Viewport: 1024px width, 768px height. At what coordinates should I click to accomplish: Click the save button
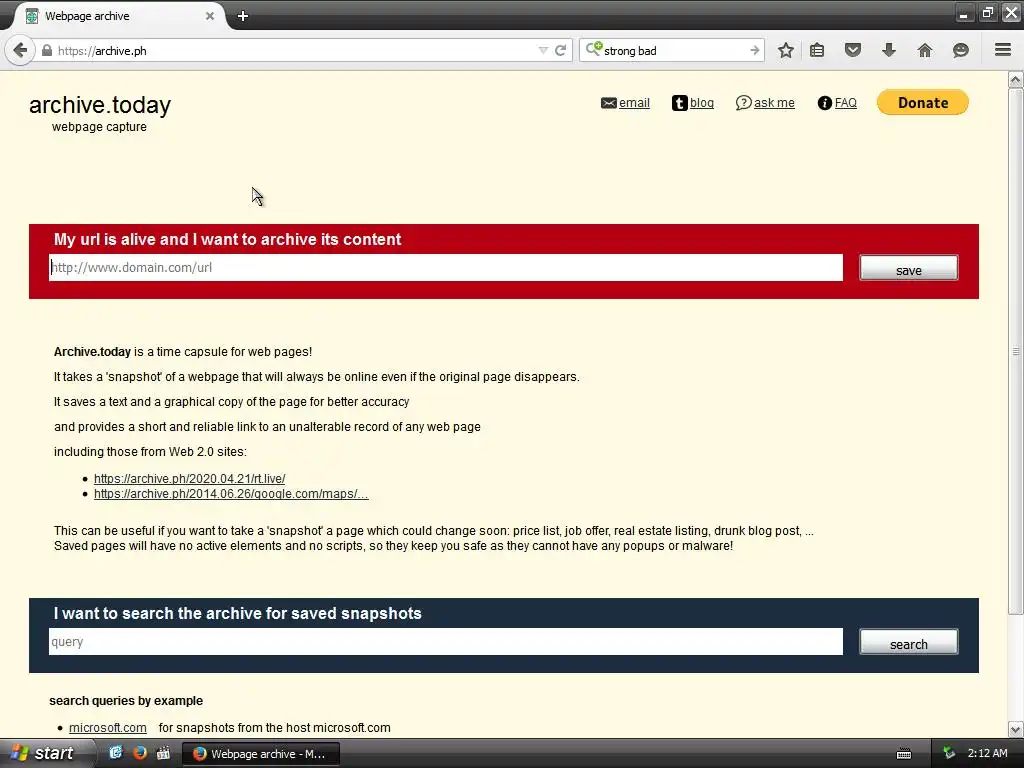pyautogui.click(x=908, y=268)
